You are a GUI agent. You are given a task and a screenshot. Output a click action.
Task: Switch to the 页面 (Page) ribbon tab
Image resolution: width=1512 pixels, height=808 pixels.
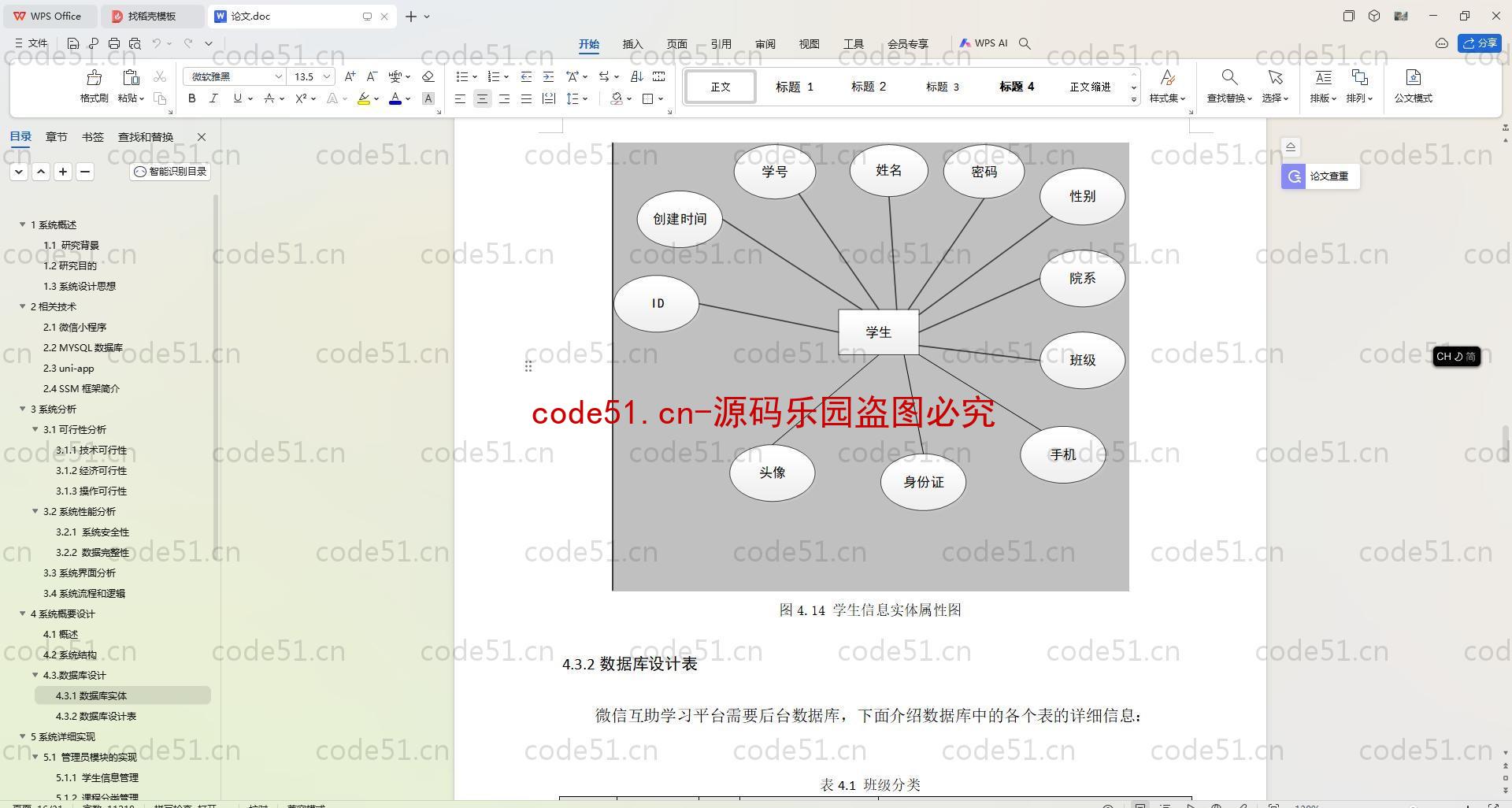pos(676,44)
